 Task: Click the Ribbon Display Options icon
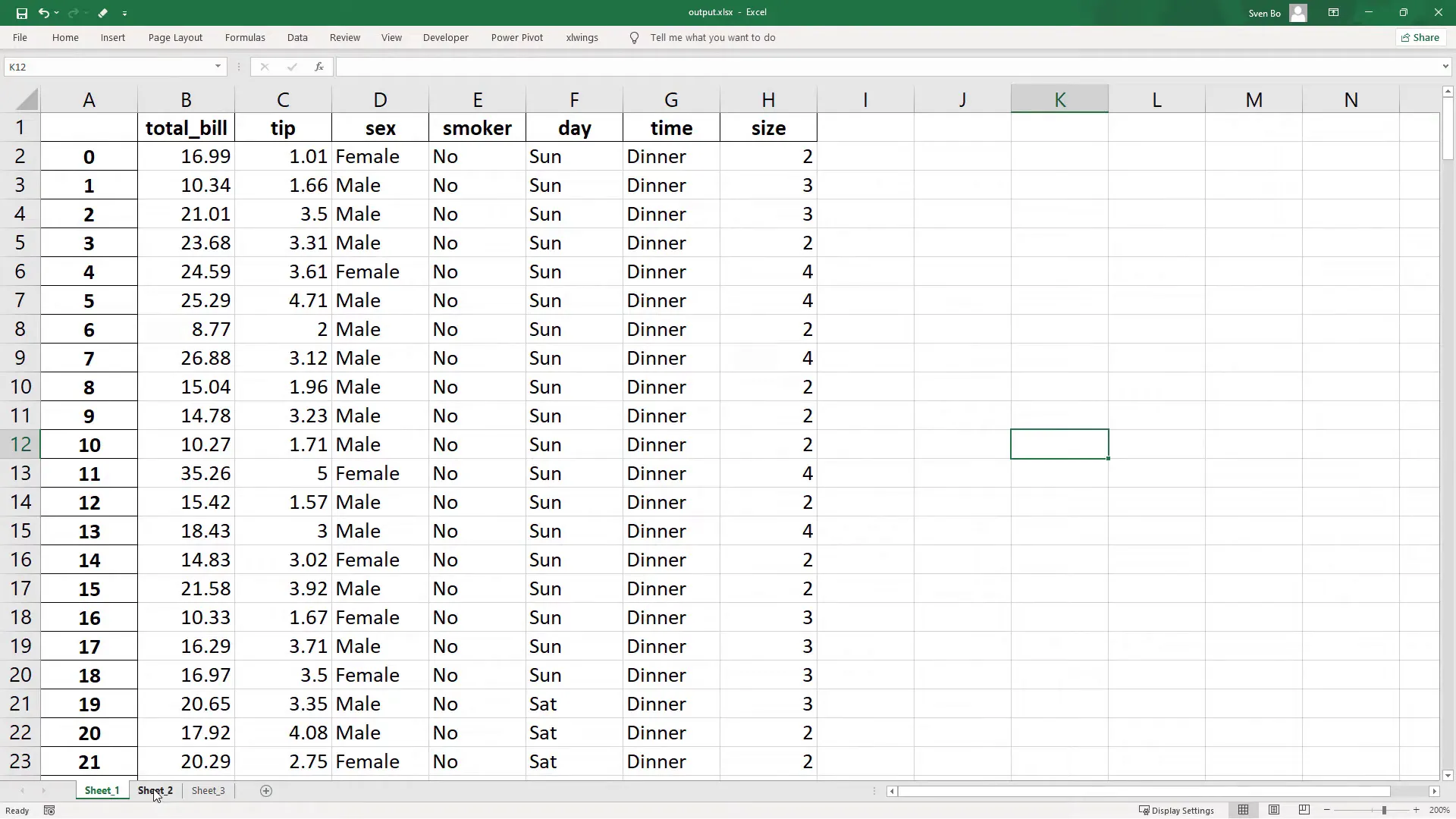click(1333, 13)
